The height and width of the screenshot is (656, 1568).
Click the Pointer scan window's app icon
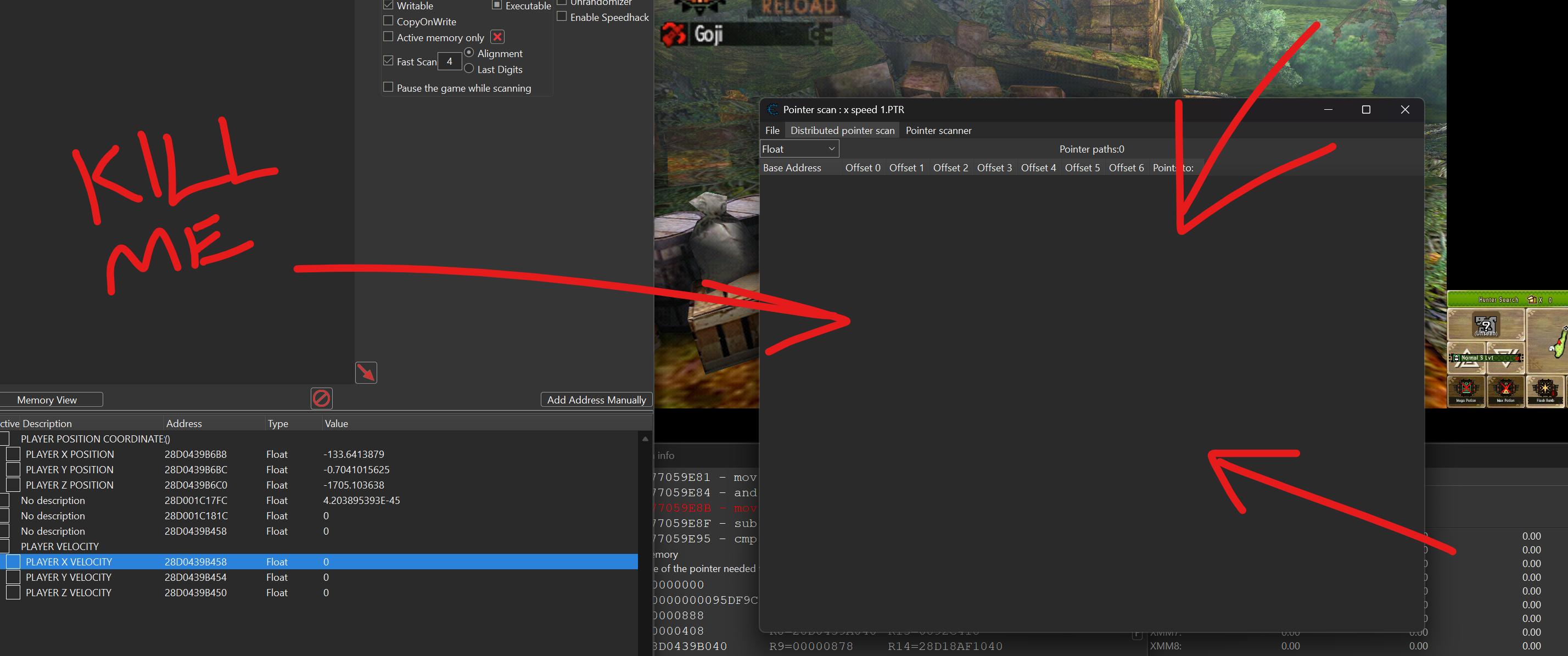[772, 110]
